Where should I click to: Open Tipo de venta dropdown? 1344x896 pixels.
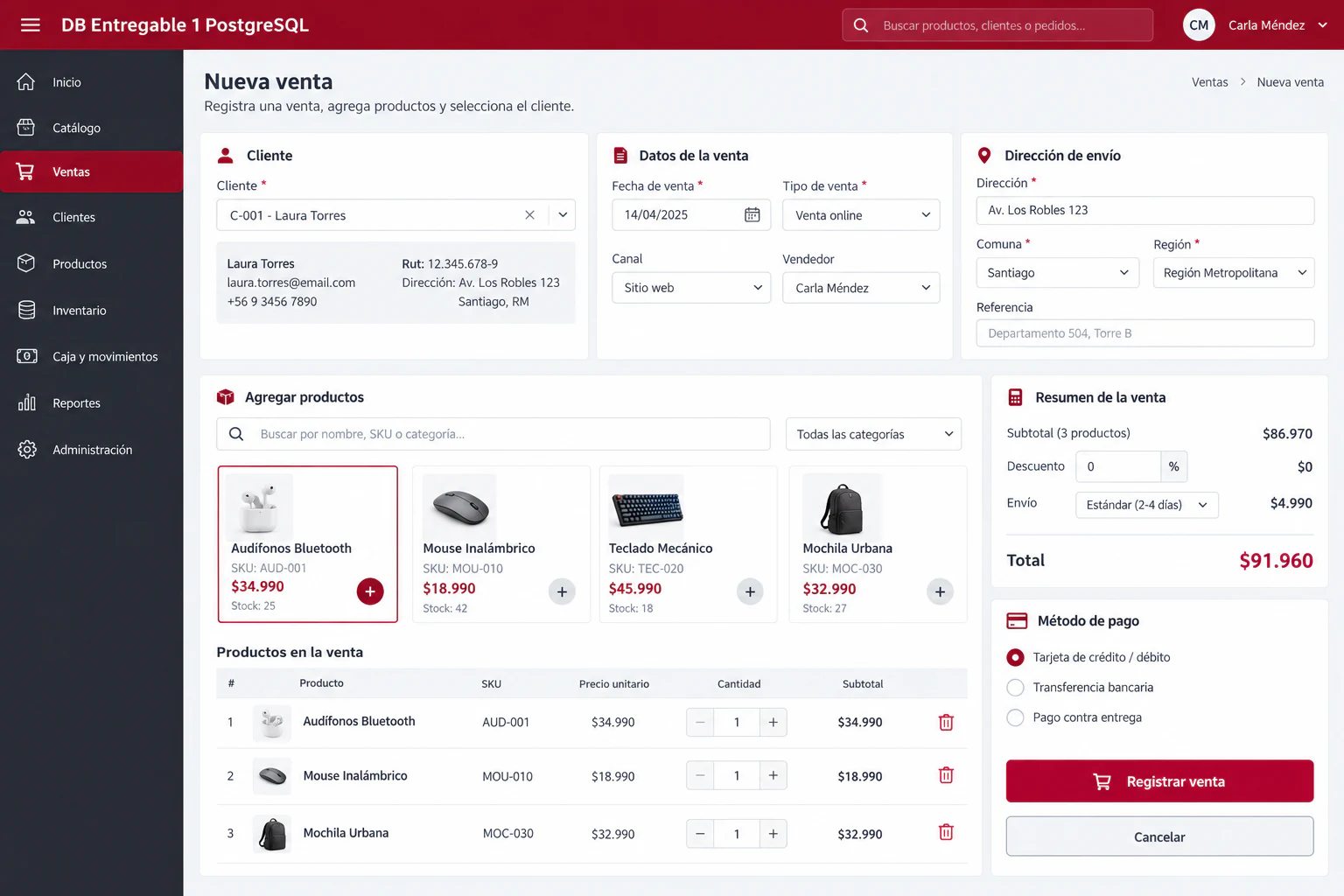[x=861, y=215]
